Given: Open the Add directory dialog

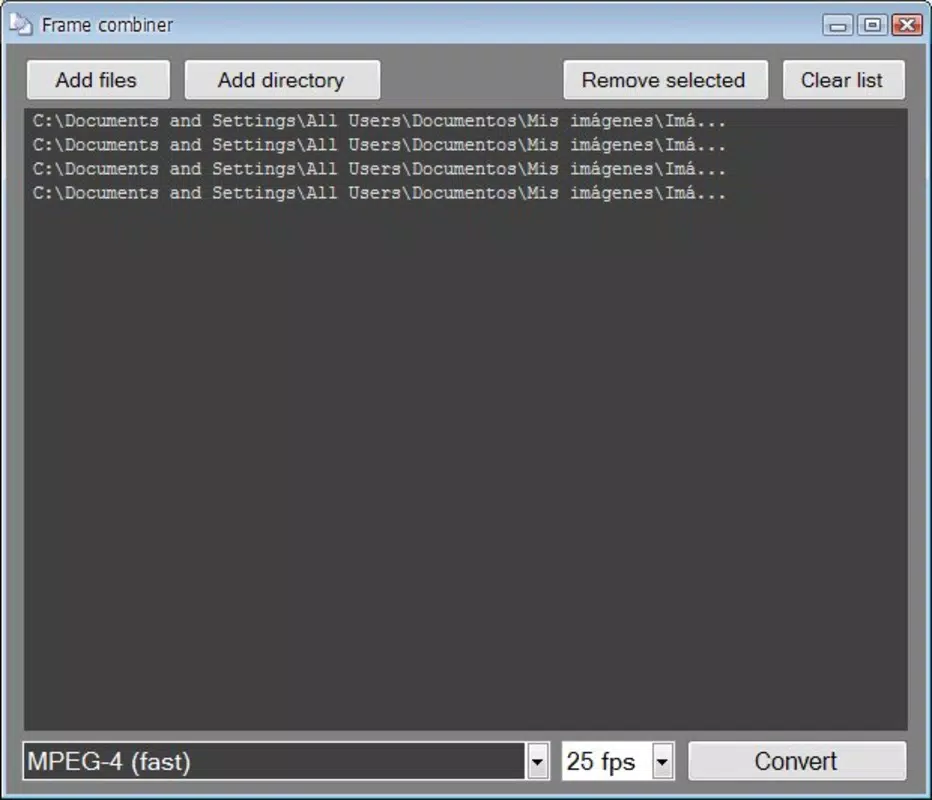Looking at the screenshot, I should point(282,80).
